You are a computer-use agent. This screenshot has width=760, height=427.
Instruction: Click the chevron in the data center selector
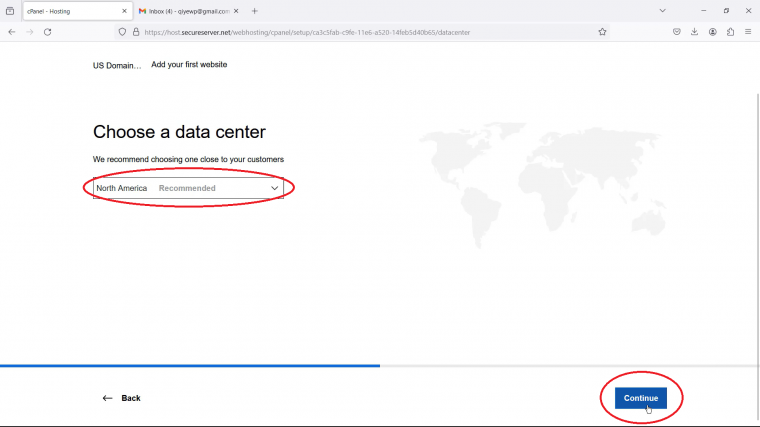pos(274,188)
